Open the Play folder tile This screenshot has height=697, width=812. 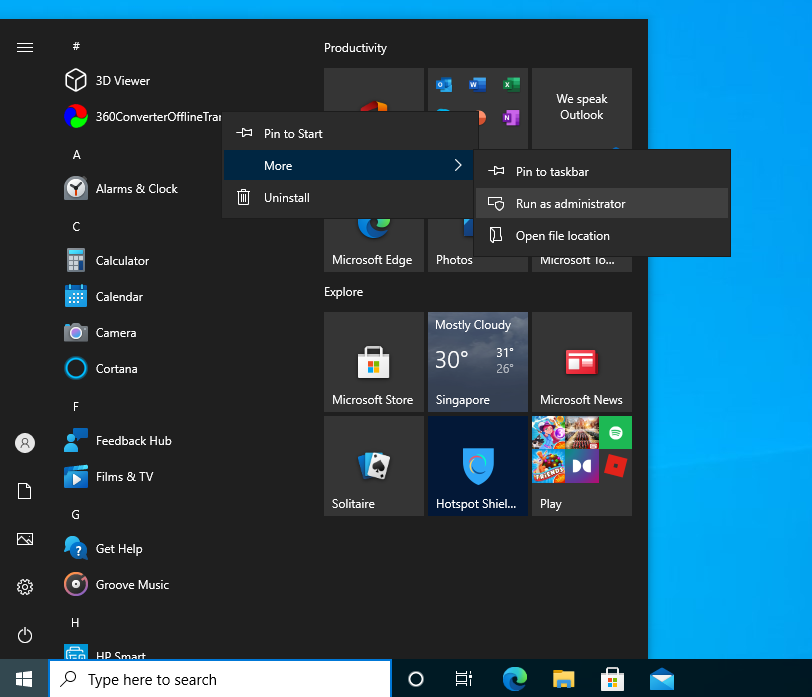coord(582,466)
